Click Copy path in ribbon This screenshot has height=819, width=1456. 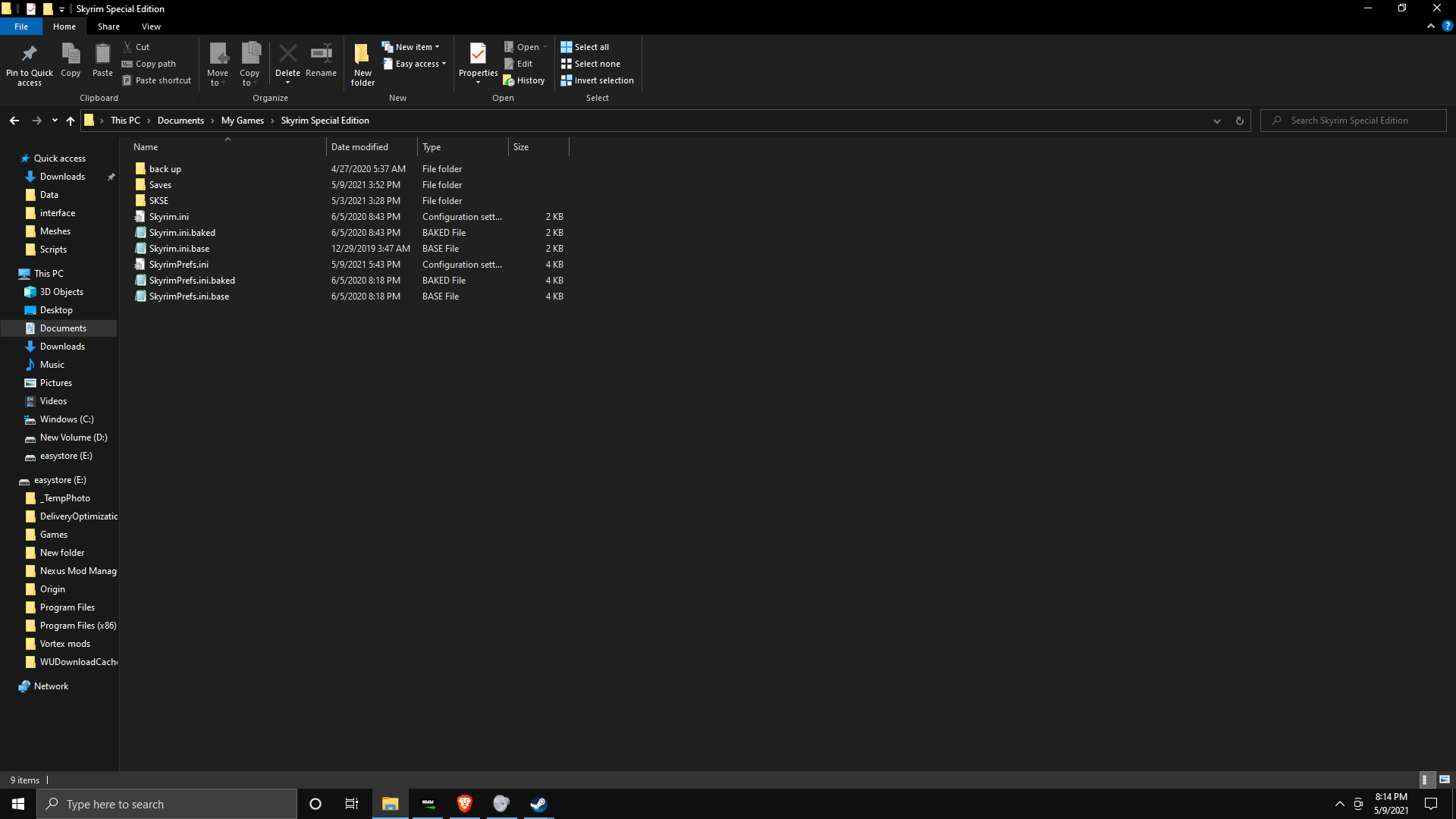(x=149, y=64)
